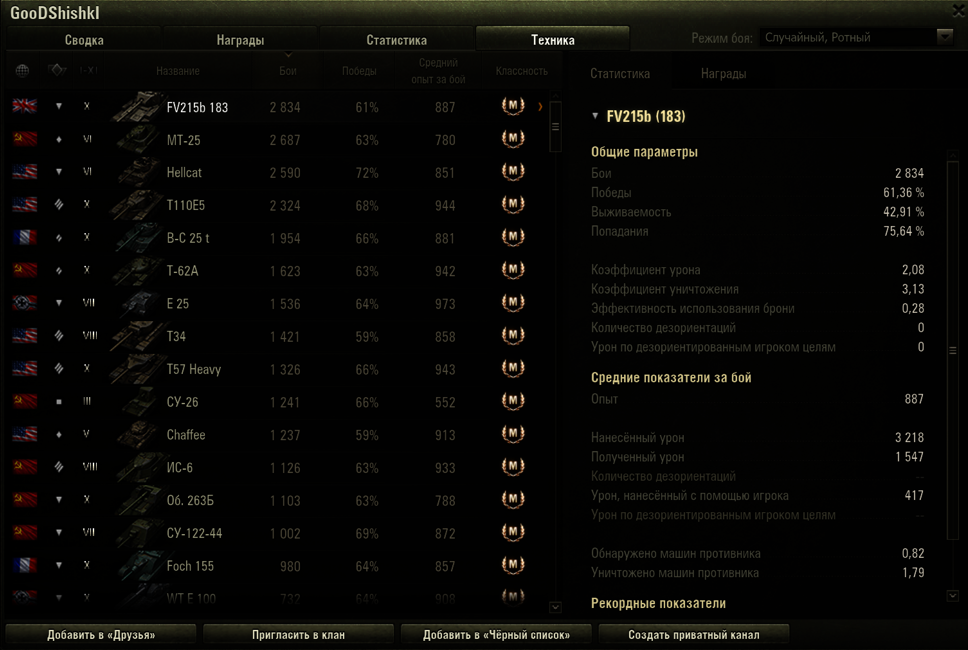Sort by Победы column header
Screen dimensions: 968x650
point(359,71)
